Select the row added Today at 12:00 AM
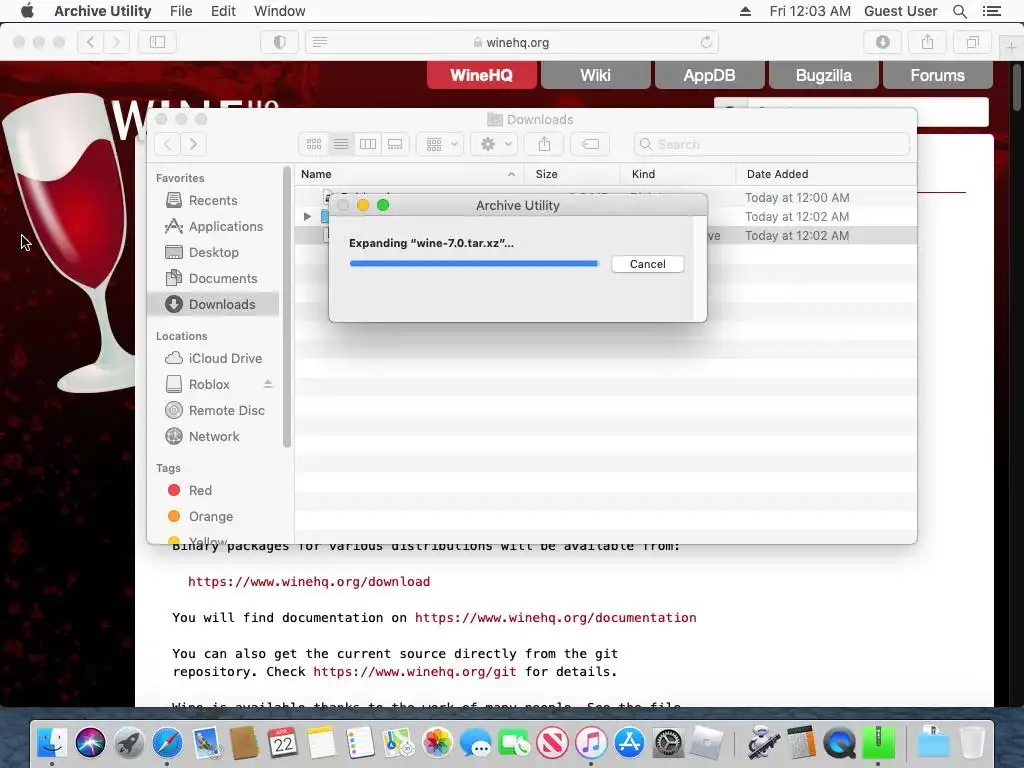The image size is (1024, 768). pyautogui.click(x=605, y=197)
